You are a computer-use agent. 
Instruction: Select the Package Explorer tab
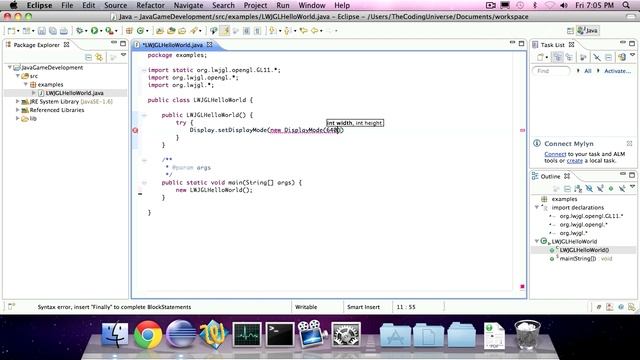point(36,45)
